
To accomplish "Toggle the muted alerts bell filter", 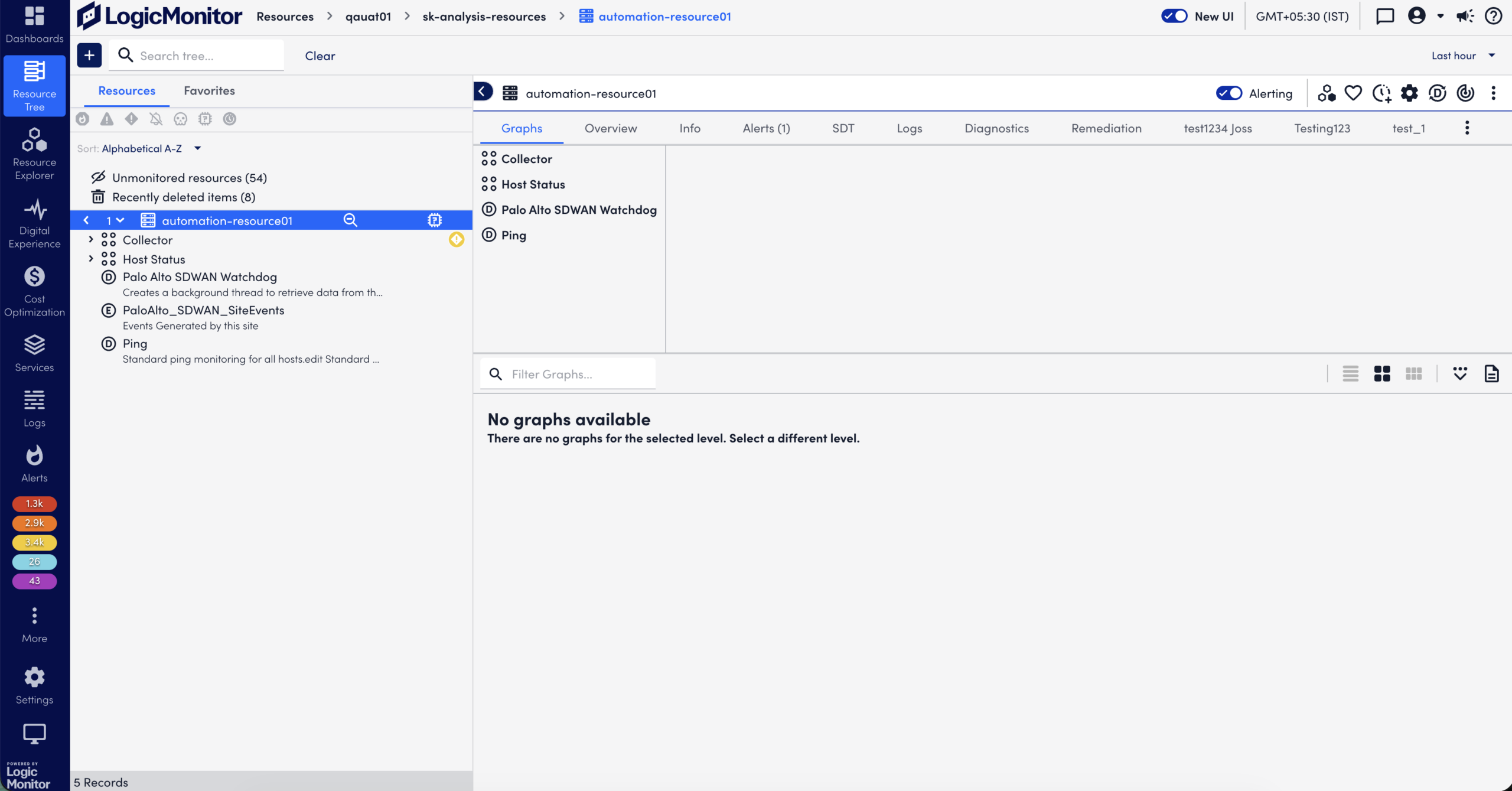I will tap(156, 119).
